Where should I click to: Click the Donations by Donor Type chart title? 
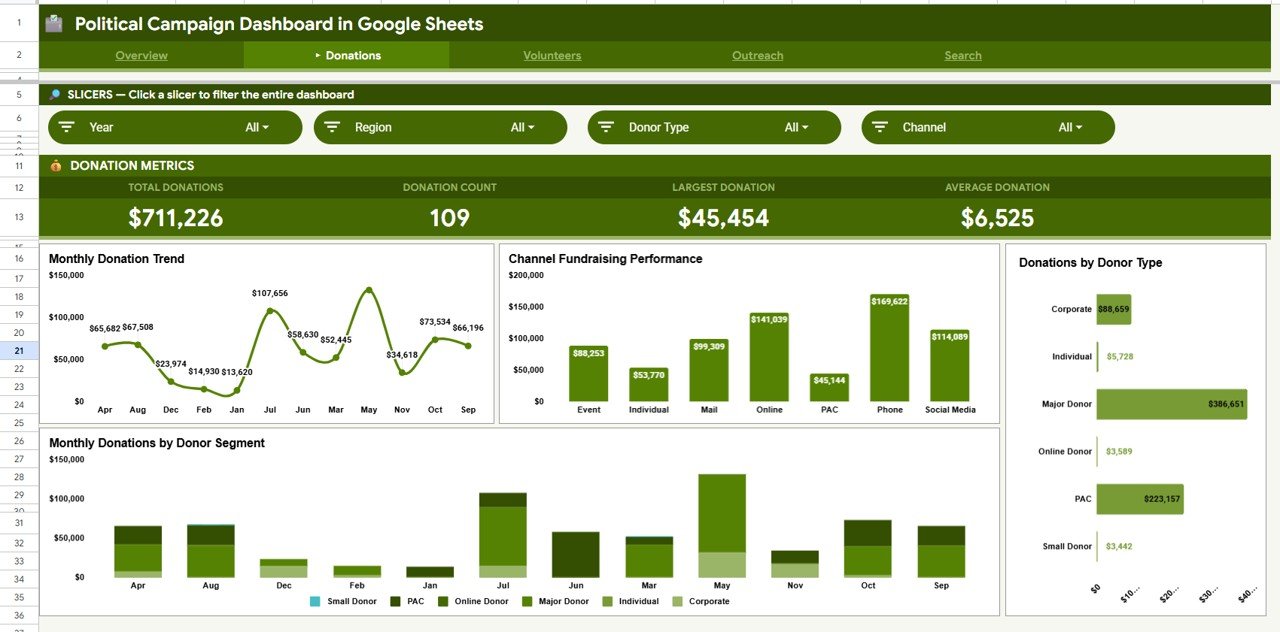click(1090, 263)
